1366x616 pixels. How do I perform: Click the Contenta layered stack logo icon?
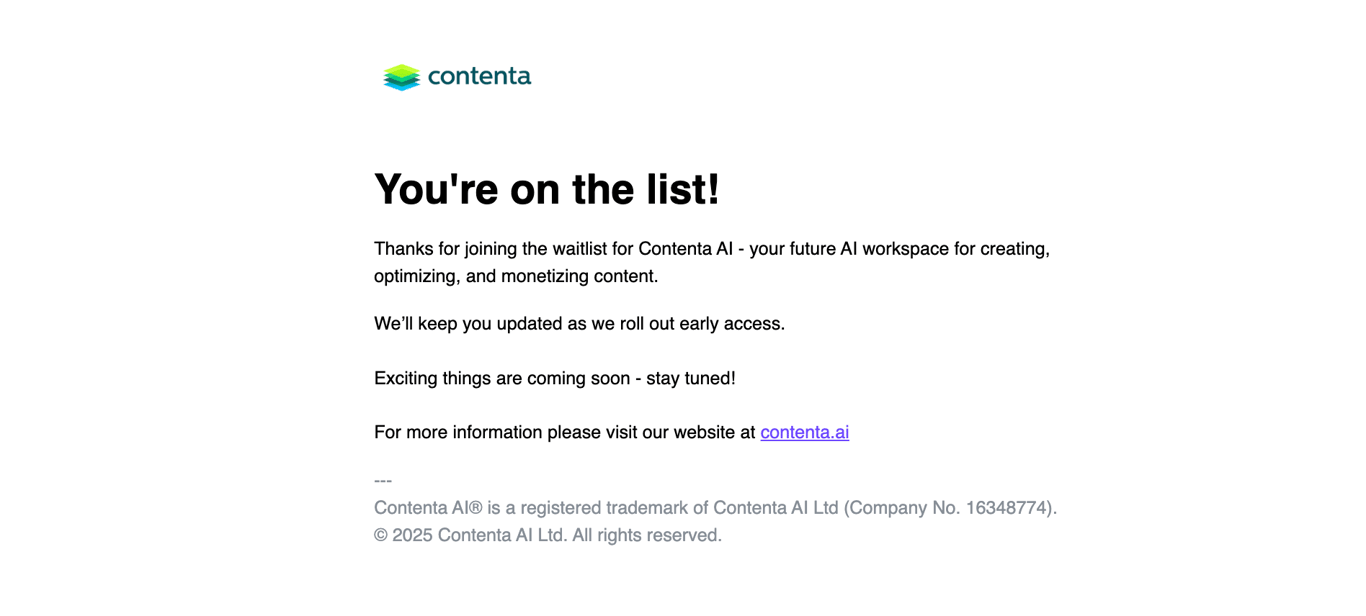click(x=401, y=77)
